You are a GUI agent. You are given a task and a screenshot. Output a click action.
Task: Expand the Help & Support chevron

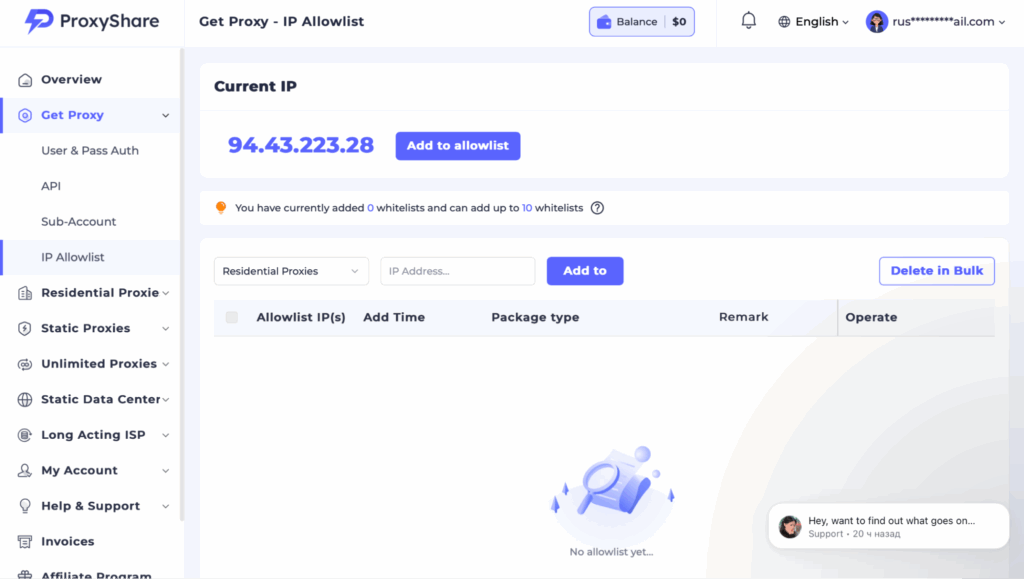[166, 507]
